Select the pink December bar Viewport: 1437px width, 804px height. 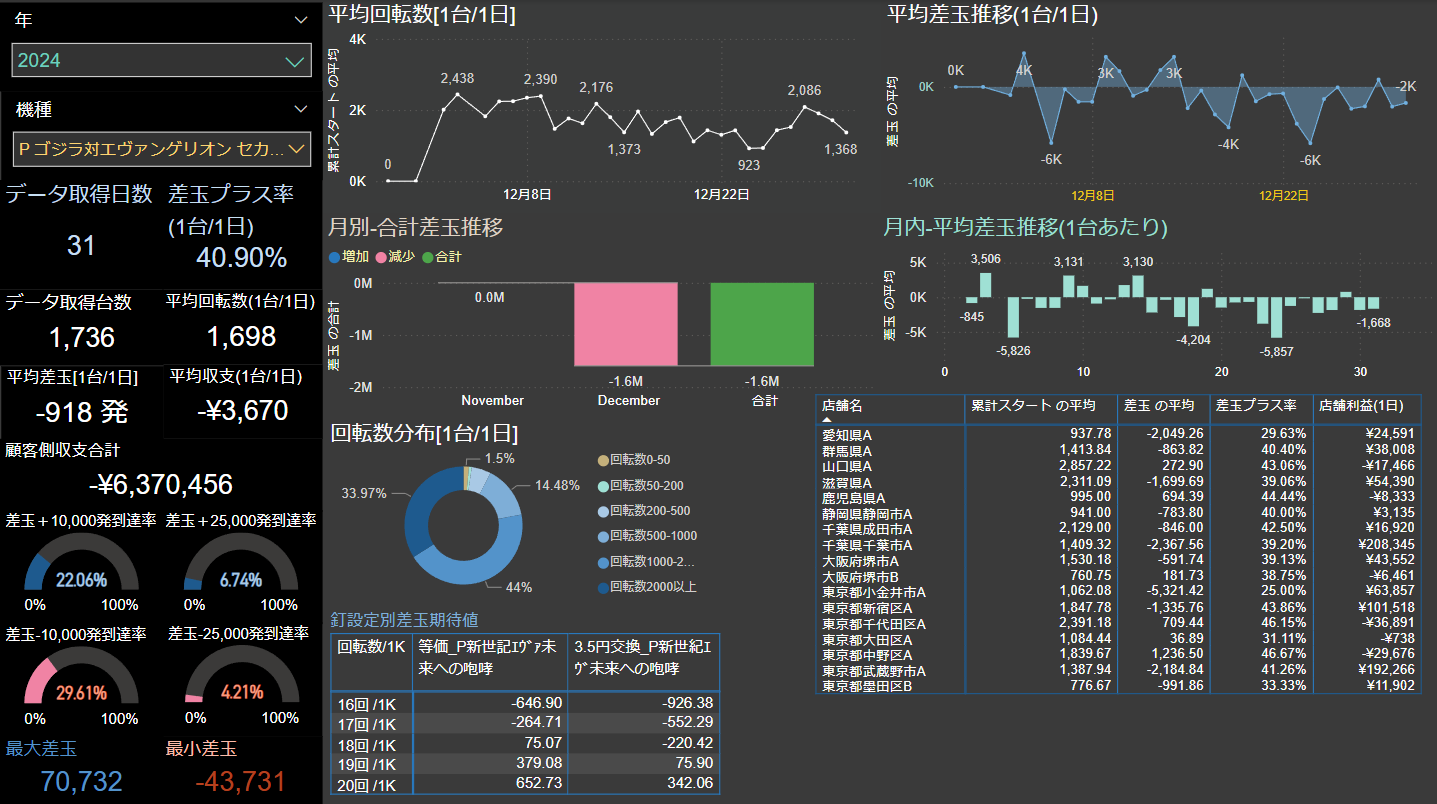625,324
